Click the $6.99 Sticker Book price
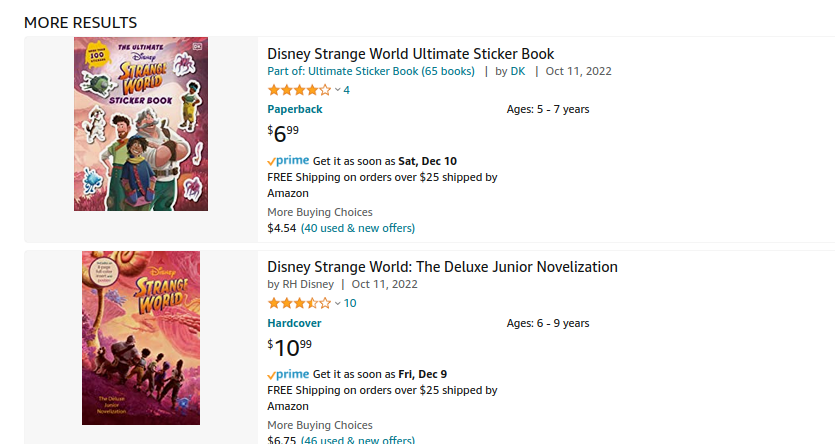This screenshot has height=444, width=835. 283,133
